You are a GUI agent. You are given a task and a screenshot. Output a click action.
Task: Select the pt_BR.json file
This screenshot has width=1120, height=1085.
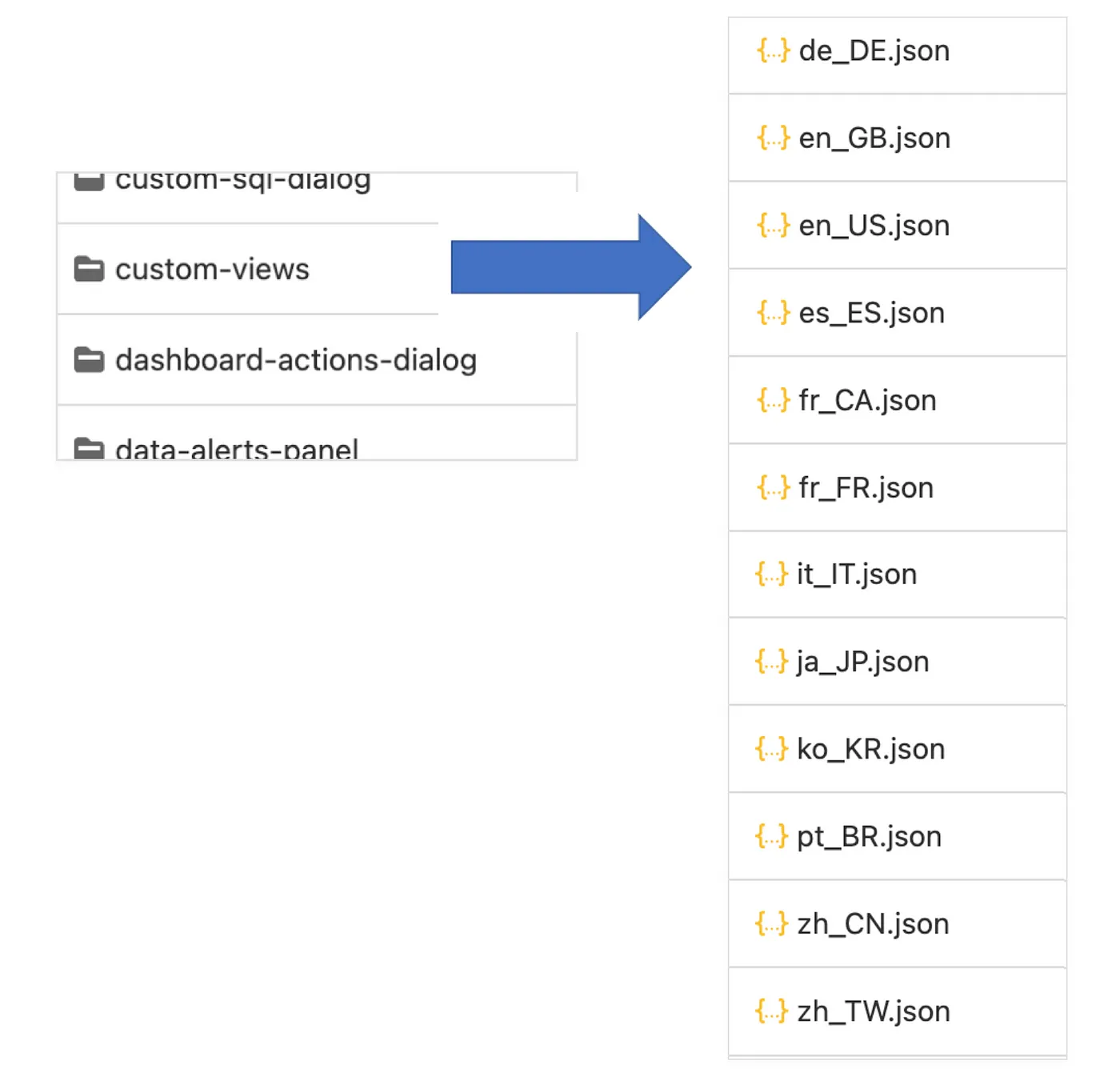869,836
